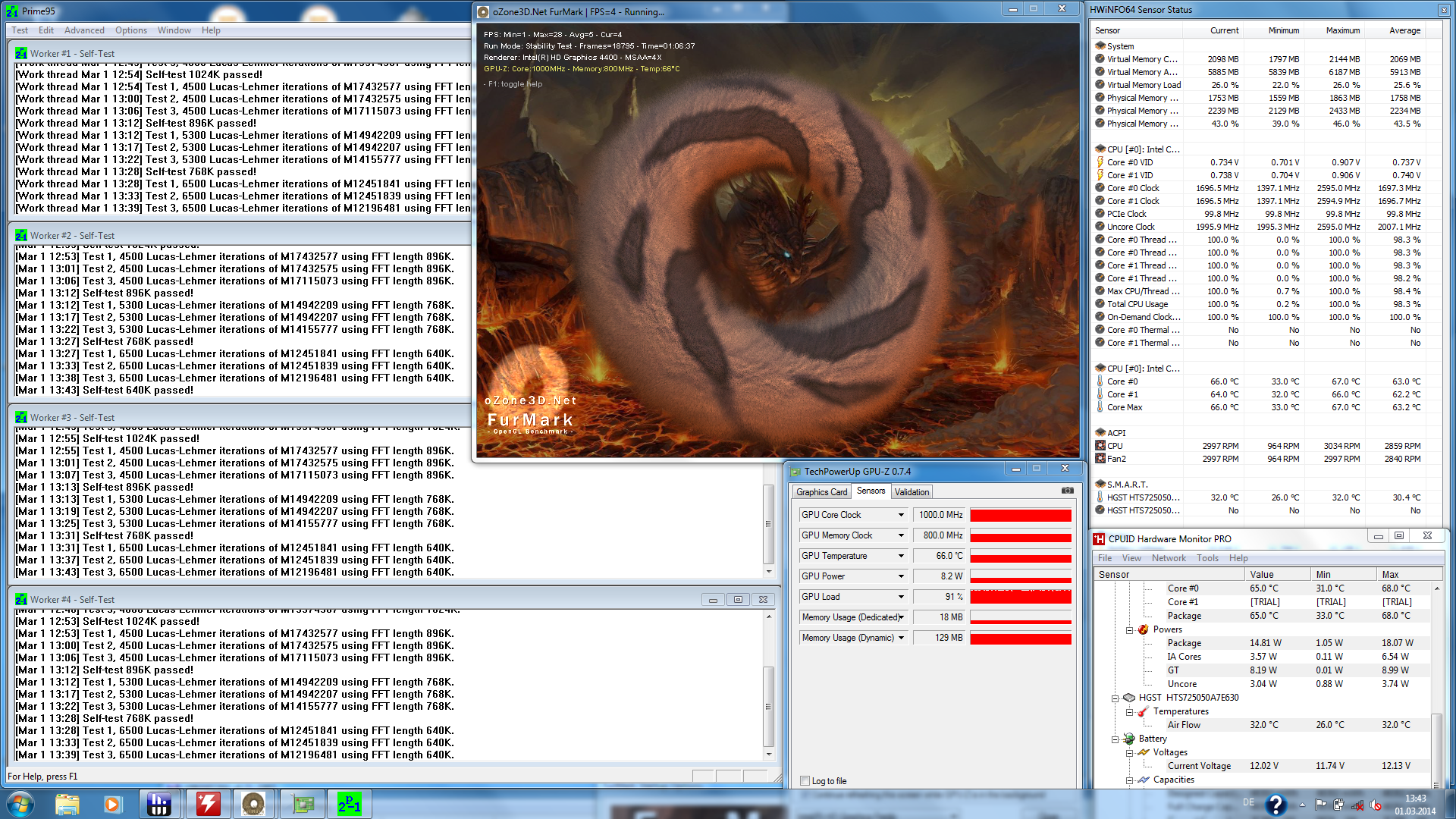This screenshot has height=819, width=1456.
Task: Select Battery icon in HWMonitor tree
Action: [1128, 739]
